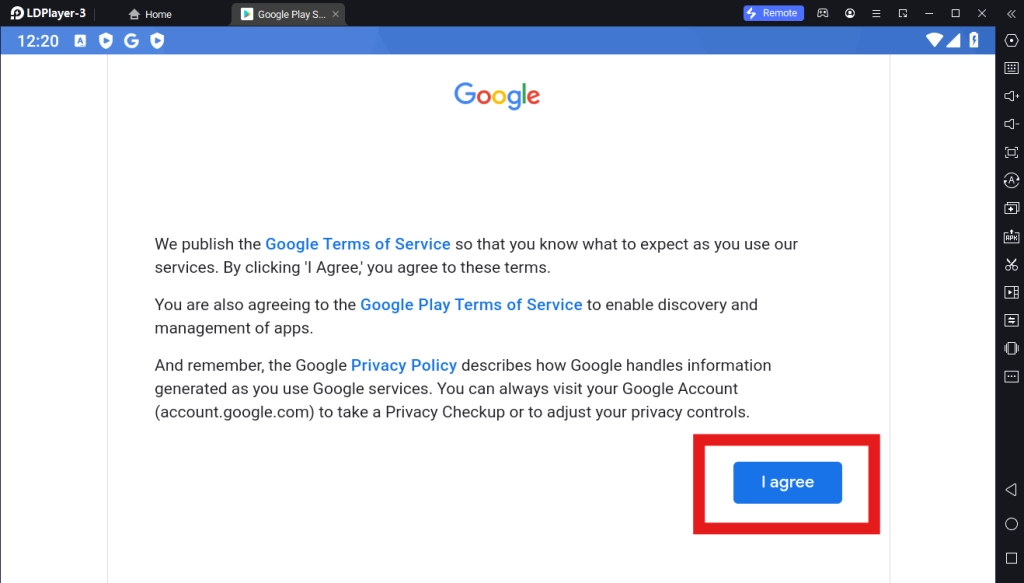Viewport: 1024px width, 583px height.
Task: Click the volume up icon
Action: tap(1011, 96)
